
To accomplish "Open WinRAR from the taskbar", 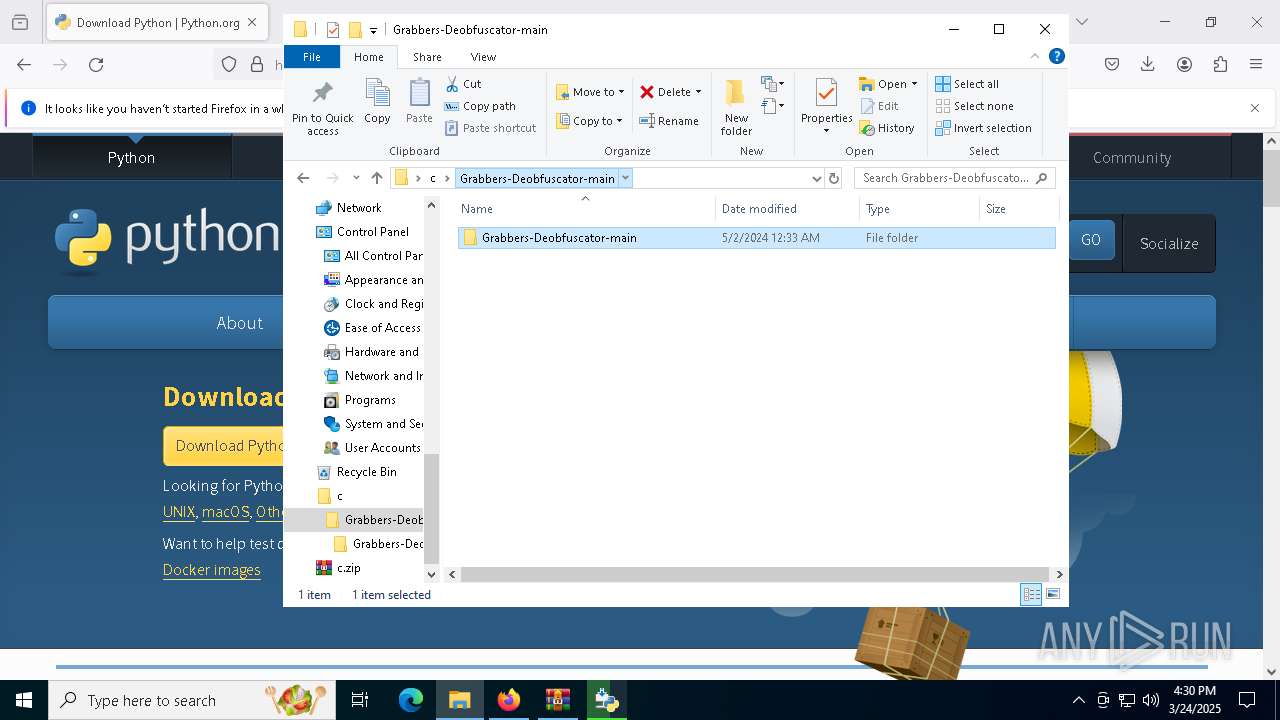I will click(x=557, y=700).
